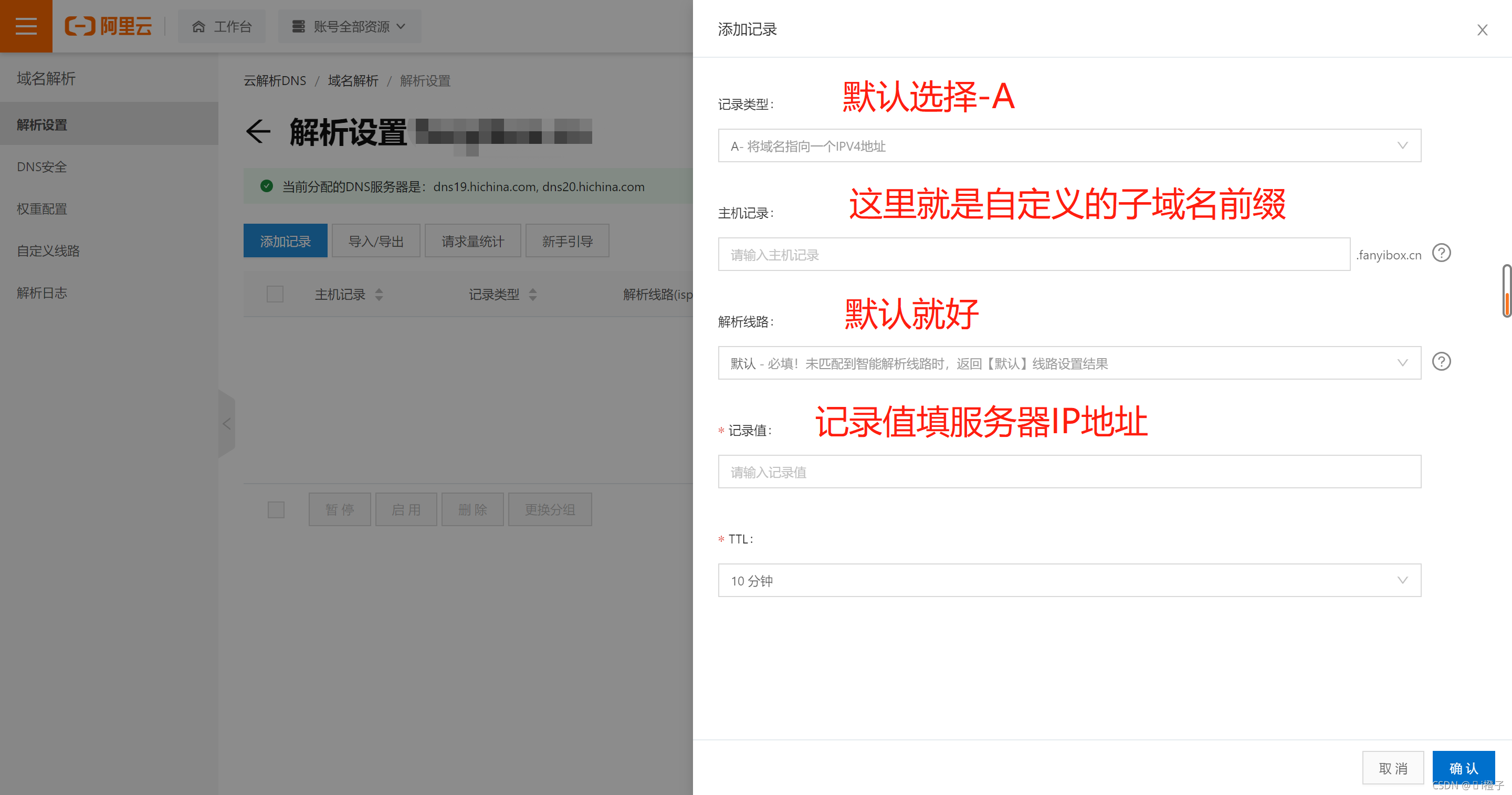Open 解析日志 in the sidebar
The image size is (1512, 795).
(x=41, y=293)
